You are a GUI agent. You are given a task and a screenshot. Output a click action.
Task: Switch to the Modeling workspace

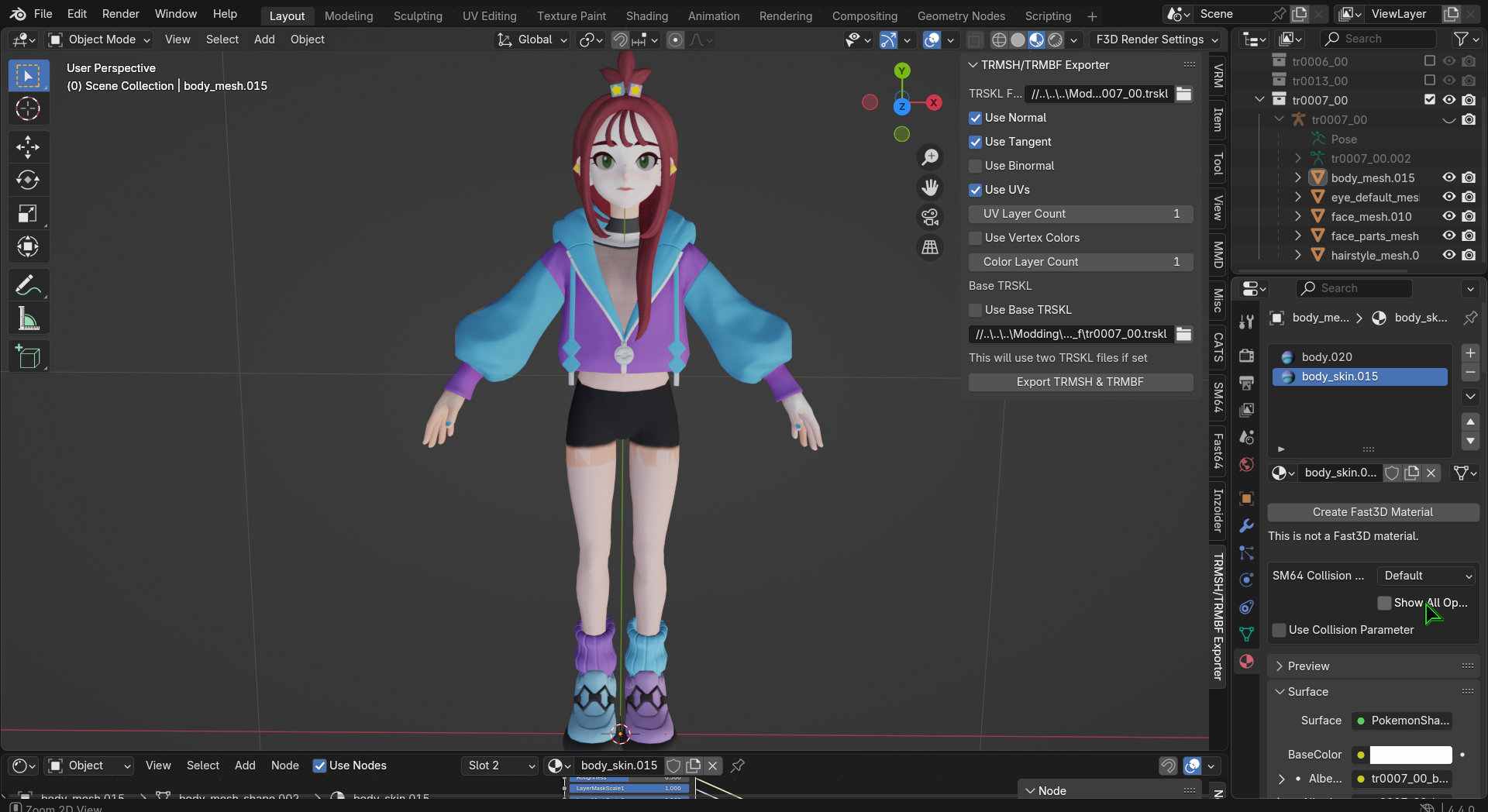point(349,15)
